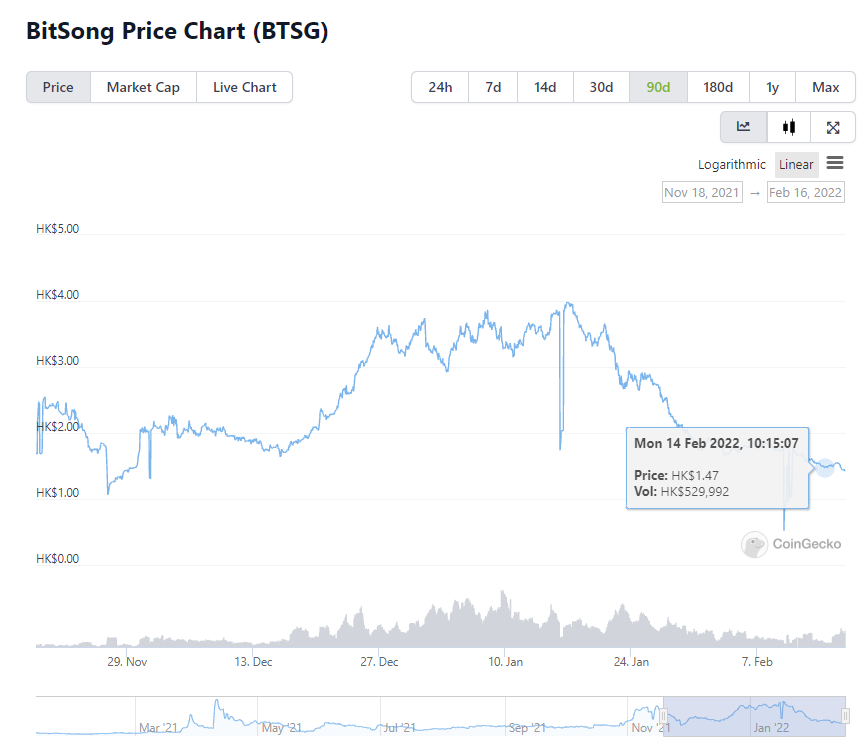Set range to 24h
867x748 pixels.
pos(440,87)
